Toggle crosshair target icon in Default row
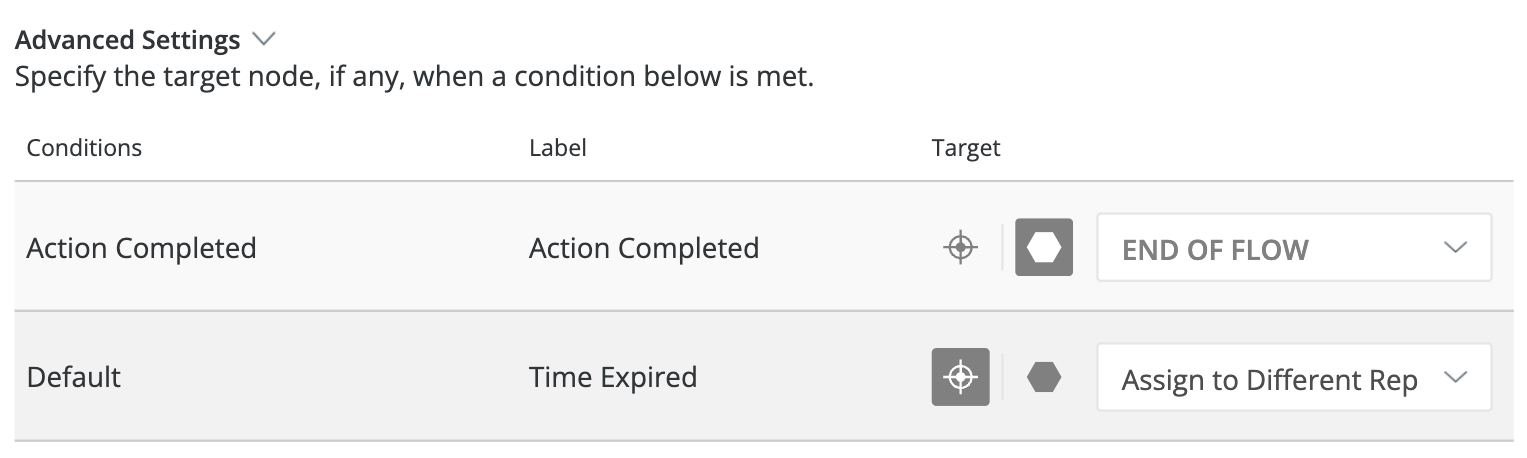Image resolution: width=1527 pixels, height=458 pixels. pyautogui.click(x=960, y=377)
